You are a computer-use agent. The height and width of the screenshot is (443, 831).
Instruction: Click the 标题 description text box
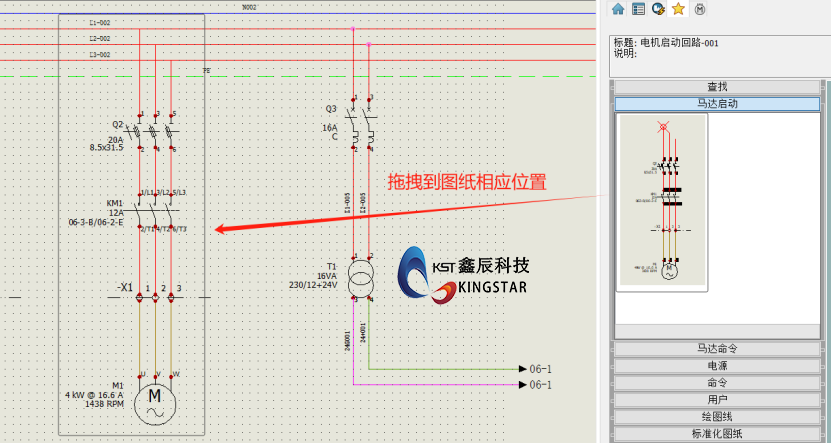(x=718, y=57)
